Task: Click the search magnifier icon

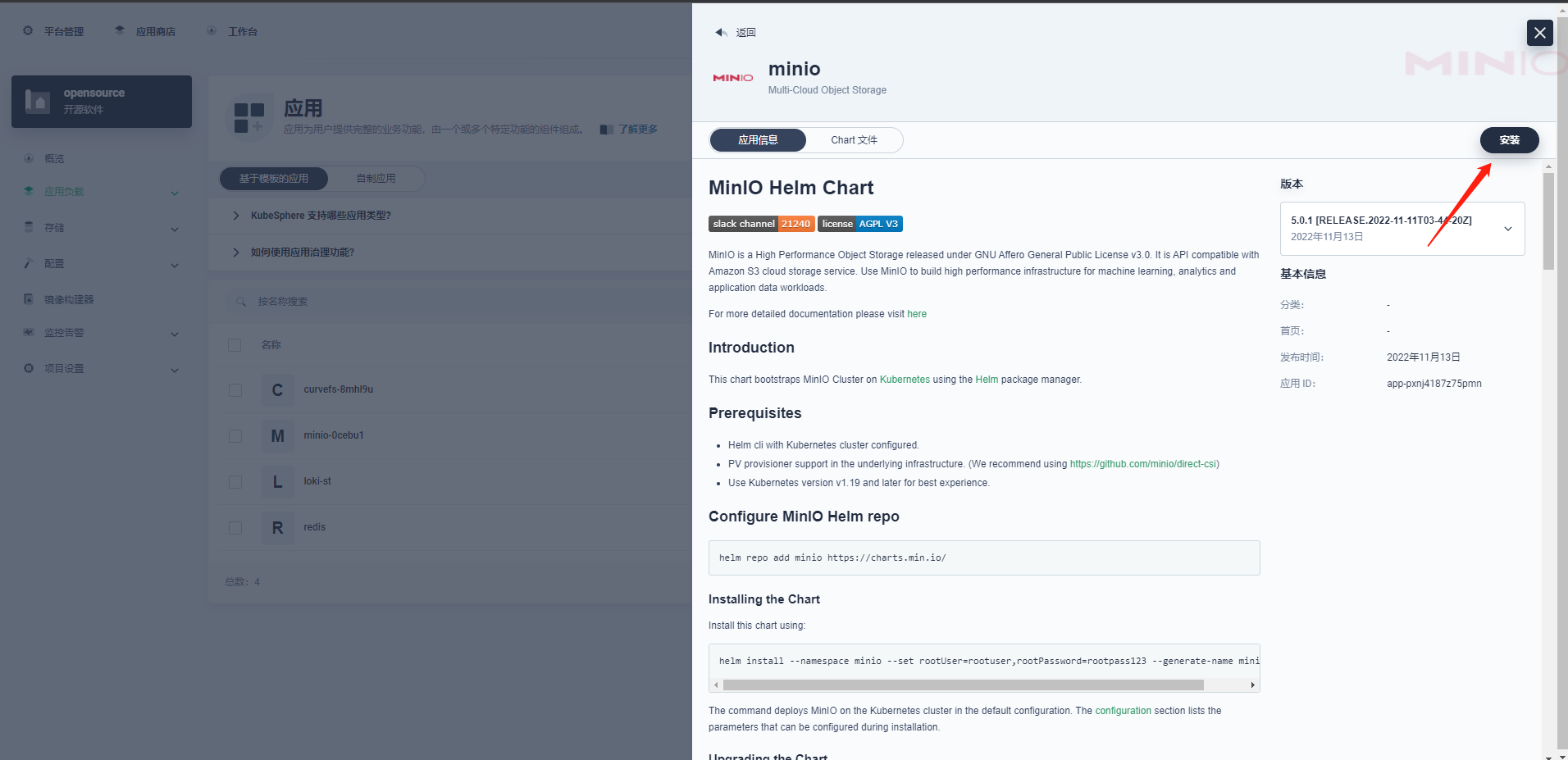Action: (241, 302)
